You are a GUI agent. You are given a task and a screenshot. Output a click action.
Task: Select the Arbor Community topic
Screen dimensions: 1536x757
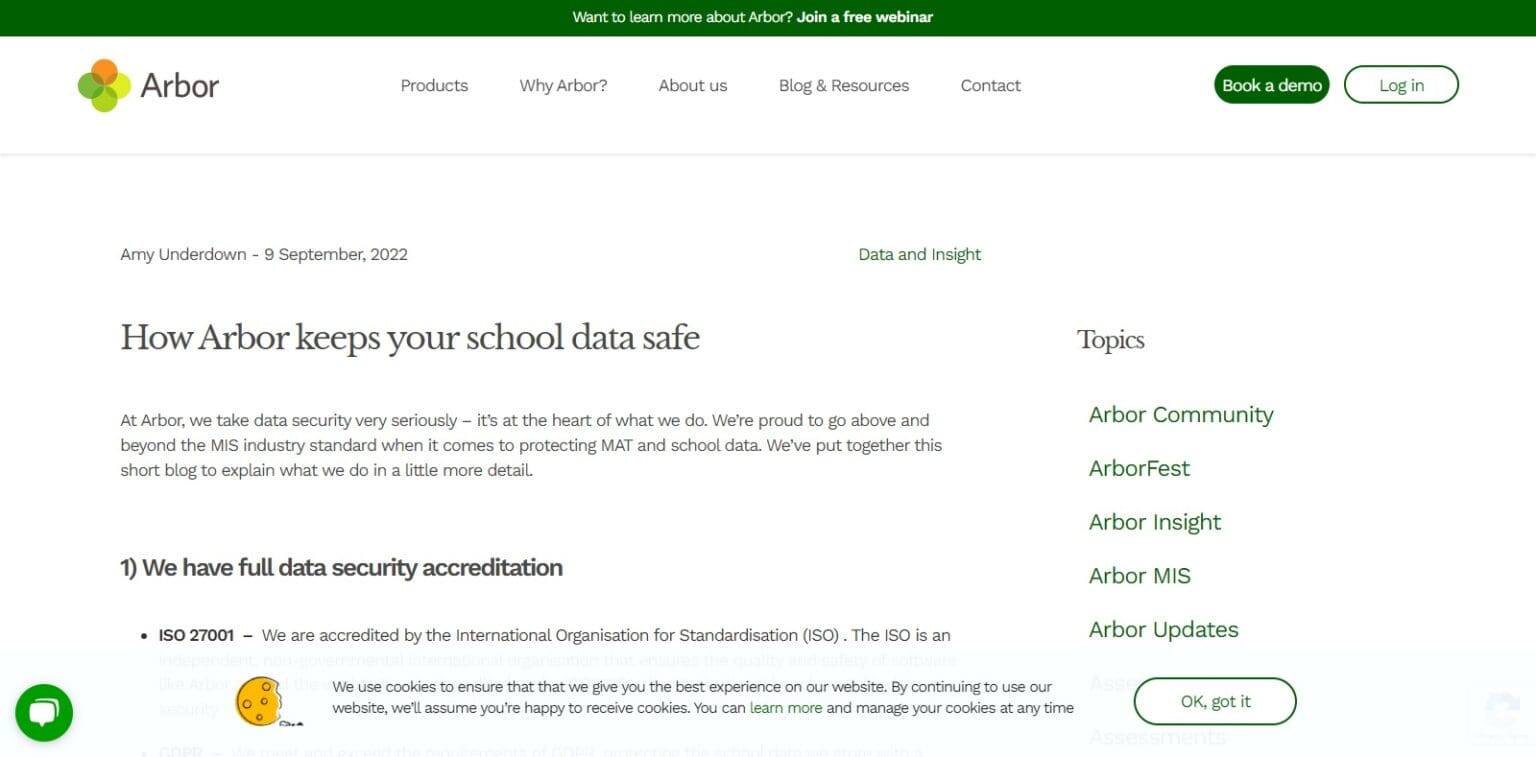1180,415
